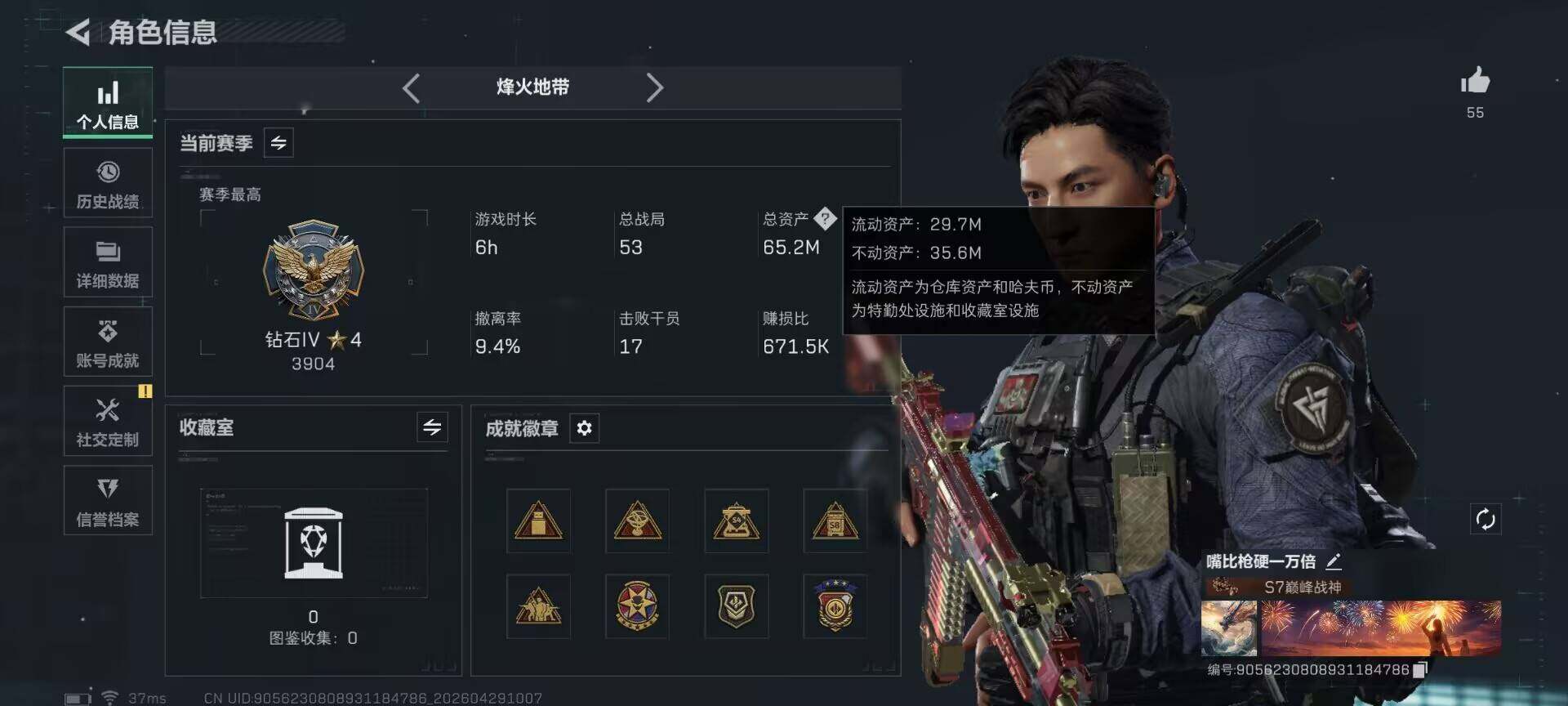
Task: Open the 详细数据 sidebar tab
Action: (108, 262)
